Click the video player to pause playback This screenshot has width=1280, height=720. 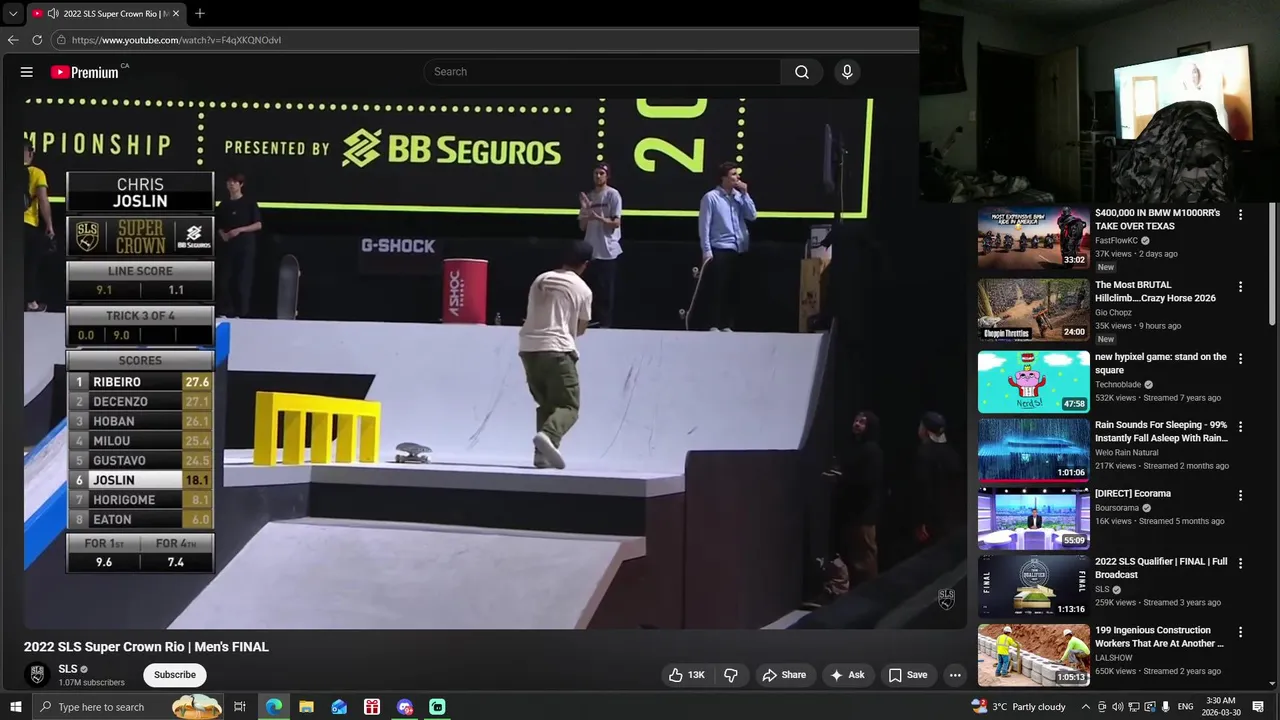point(495,363)
